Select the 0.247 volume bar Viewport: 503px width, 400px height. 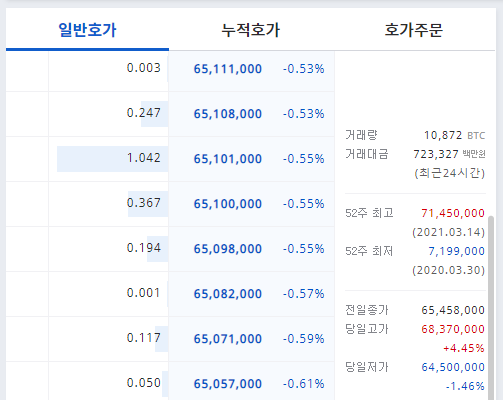pyautogui.click(x=155, y=114)
